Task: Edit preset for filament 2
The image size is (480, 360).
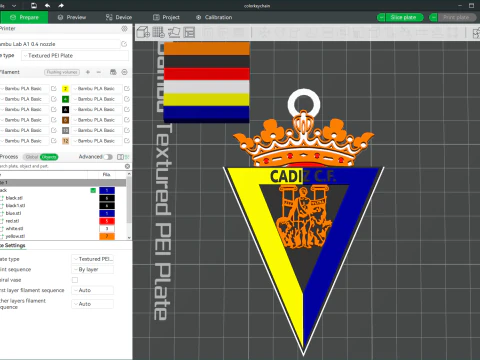Action: click(x=127, y=89)
